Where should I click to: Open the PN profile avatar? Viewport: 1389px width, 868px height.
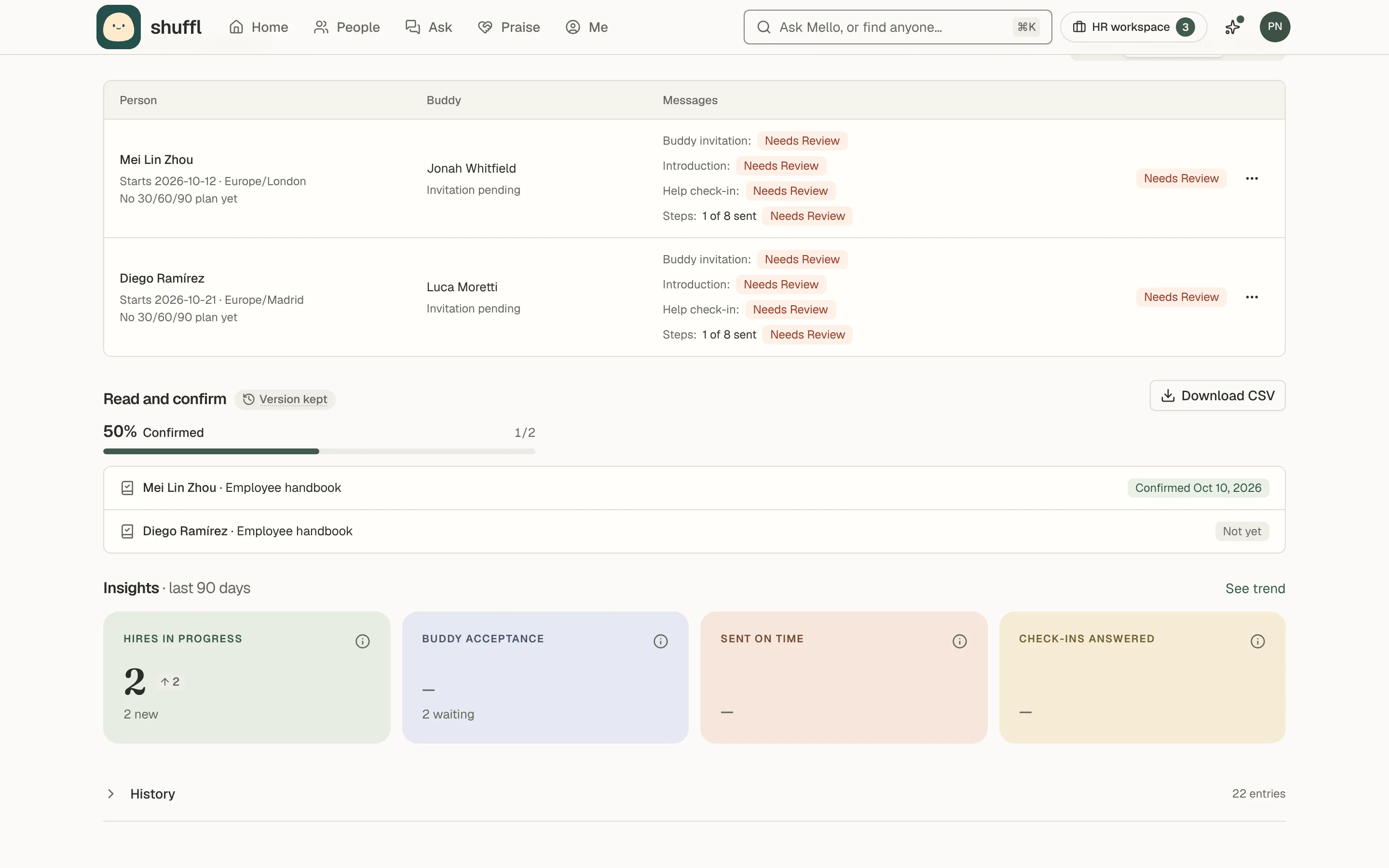[1274, 27]
